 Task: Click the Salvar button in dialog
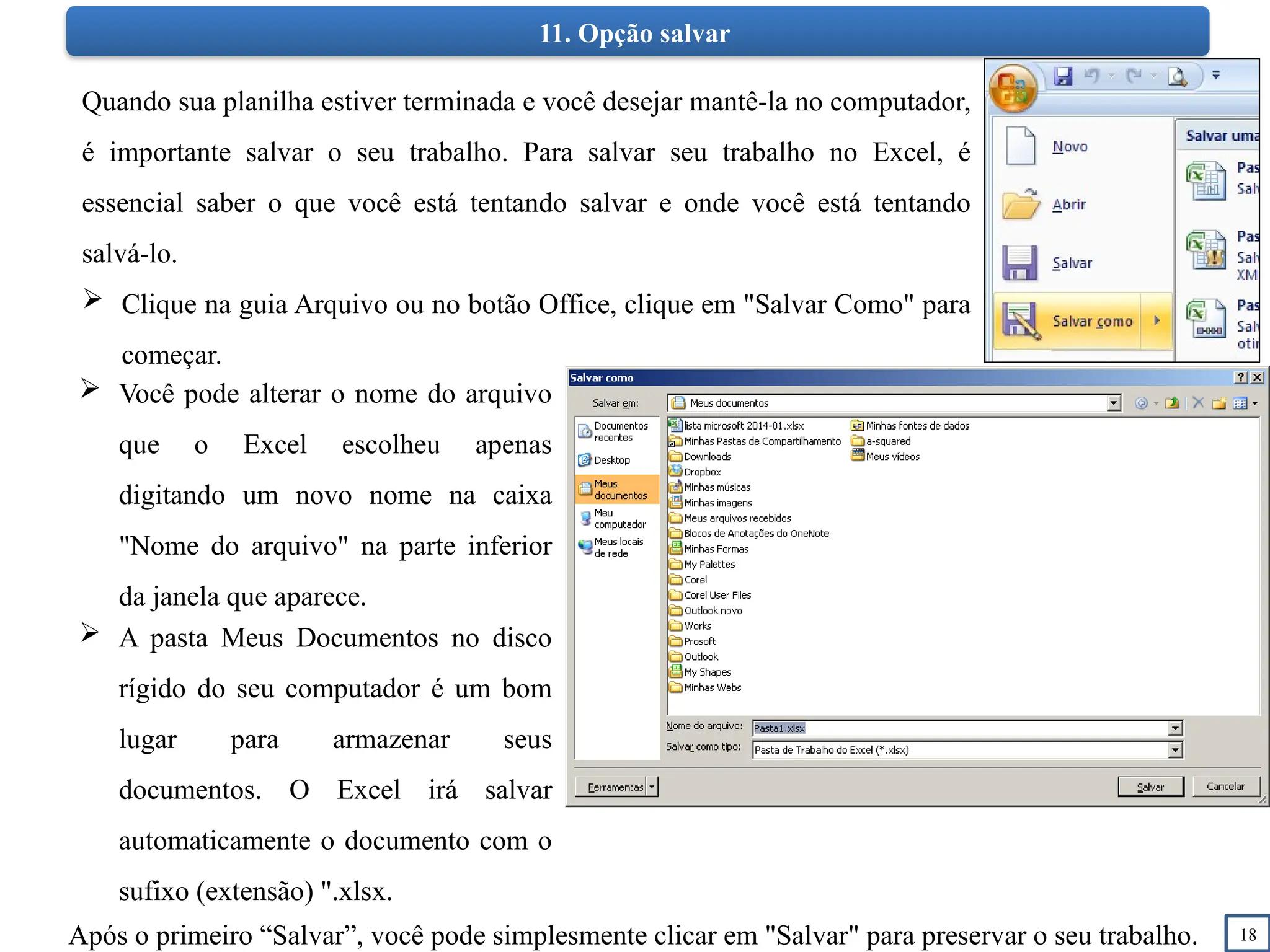click(1150, 787)
